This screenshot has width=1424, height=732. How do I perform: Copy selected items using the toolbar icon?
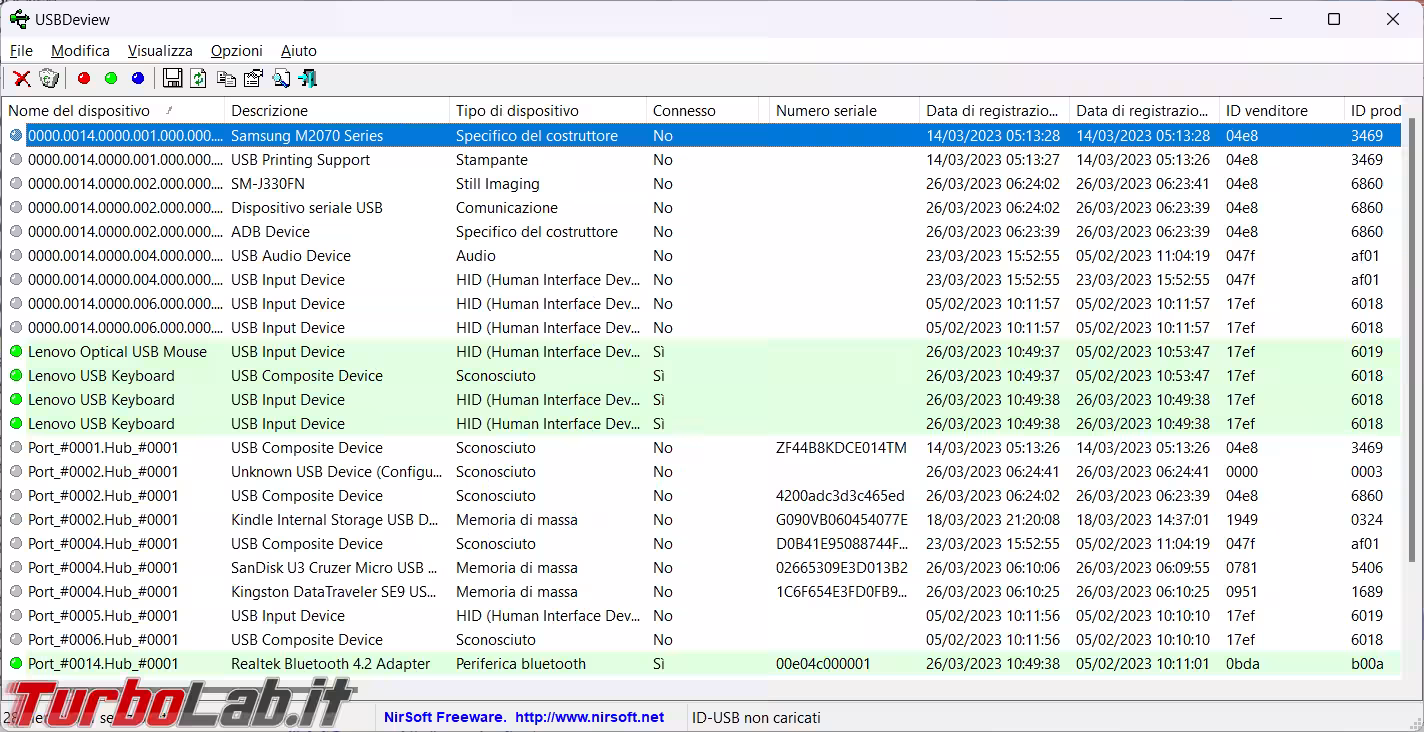[226, 78]
